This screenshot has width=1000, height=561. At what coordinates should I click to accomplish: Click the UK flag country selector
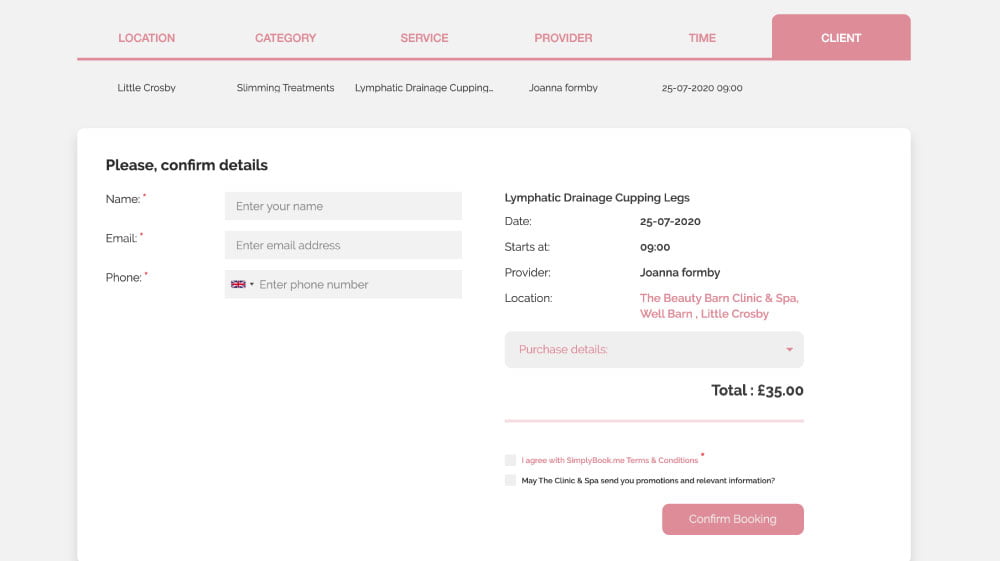[x=238, y=284]
